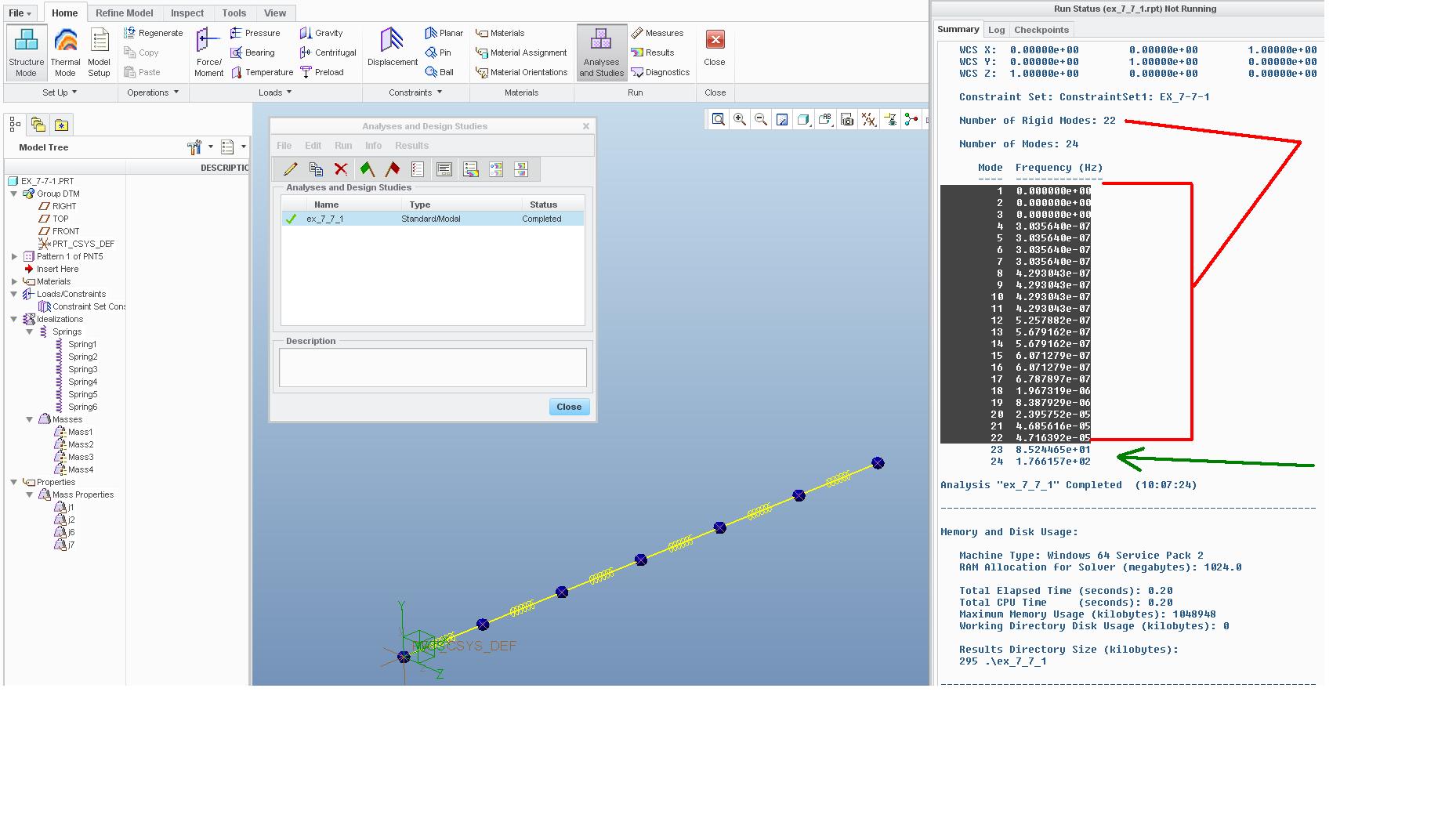Expand the Constraints group dropdown
This screenshot has width=1456, height=833.
(x=415, y=92)
